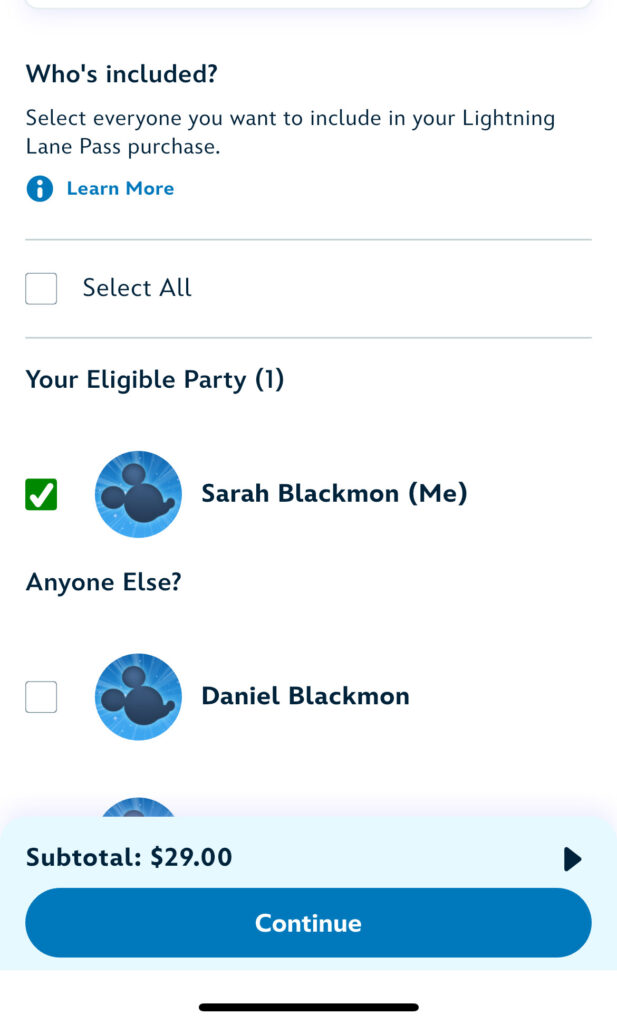Tap the Your Eligible Party (1) heading
The height and width of the screenshot is (1024, 617).
155,380
